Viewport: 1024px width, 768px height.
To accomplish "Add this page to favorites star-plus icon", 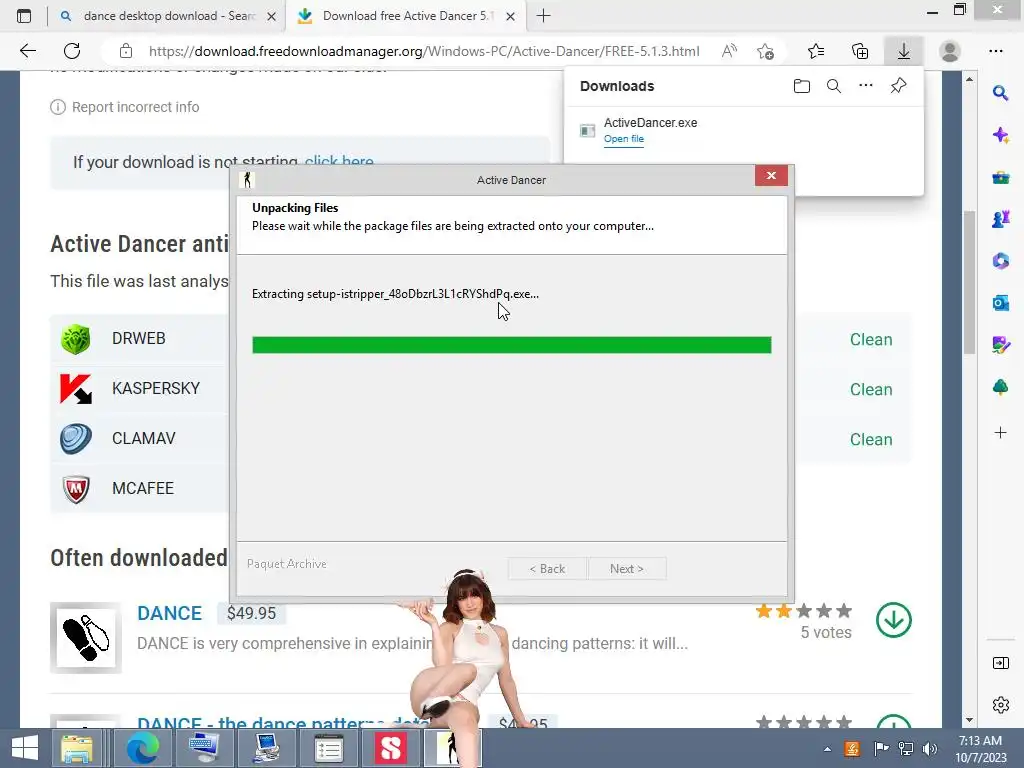I will click(765, 51).
